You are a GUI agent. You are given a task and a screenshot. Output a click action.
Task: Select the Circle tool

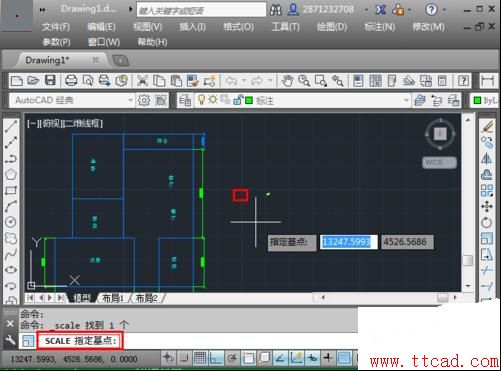click(11, 222)
